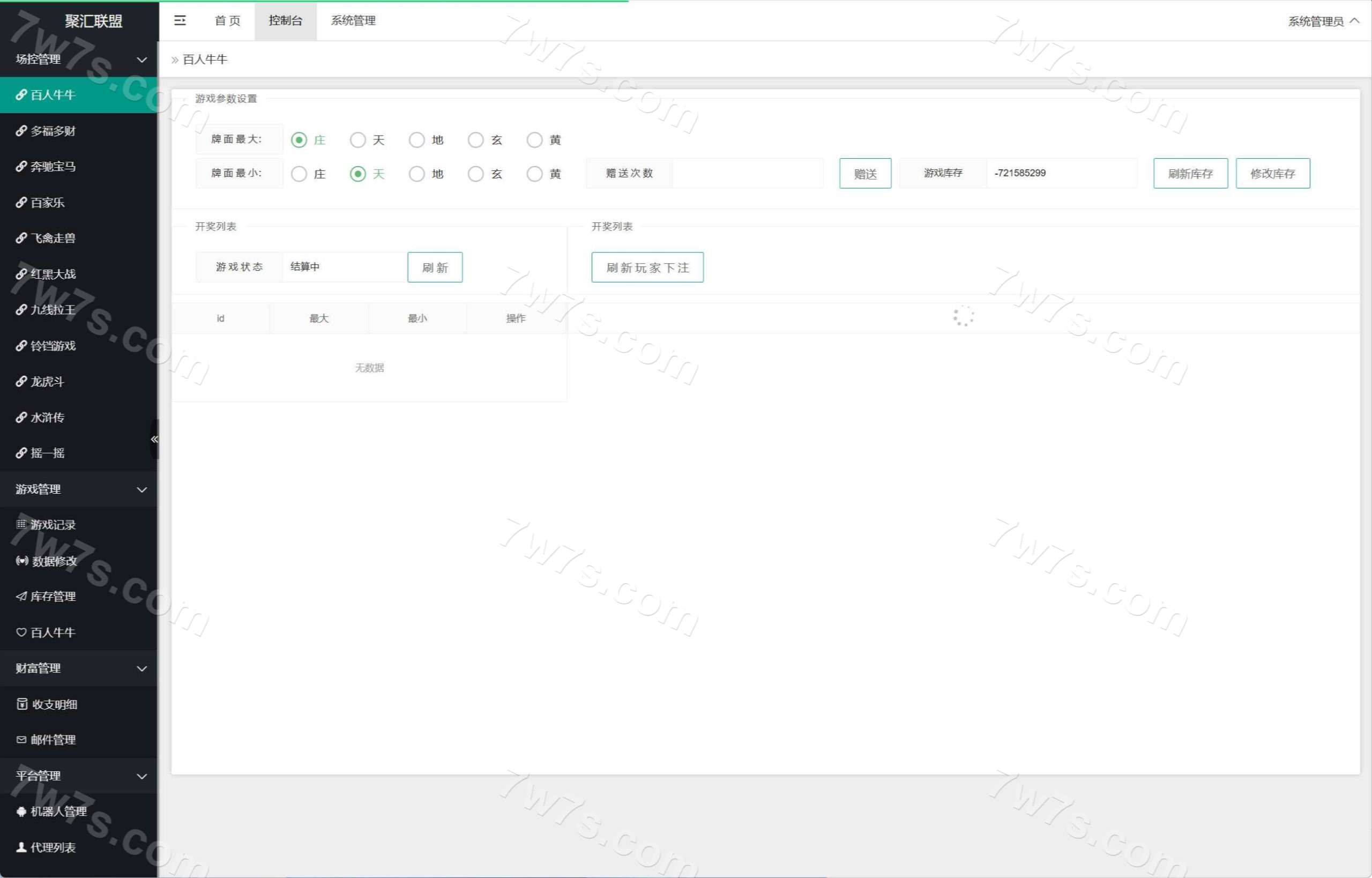Image resolution: width=1372 pixels, height=878 pixels.
Task: Open 库存管理 via its paper-plane icon
Action: pos(21,597)
